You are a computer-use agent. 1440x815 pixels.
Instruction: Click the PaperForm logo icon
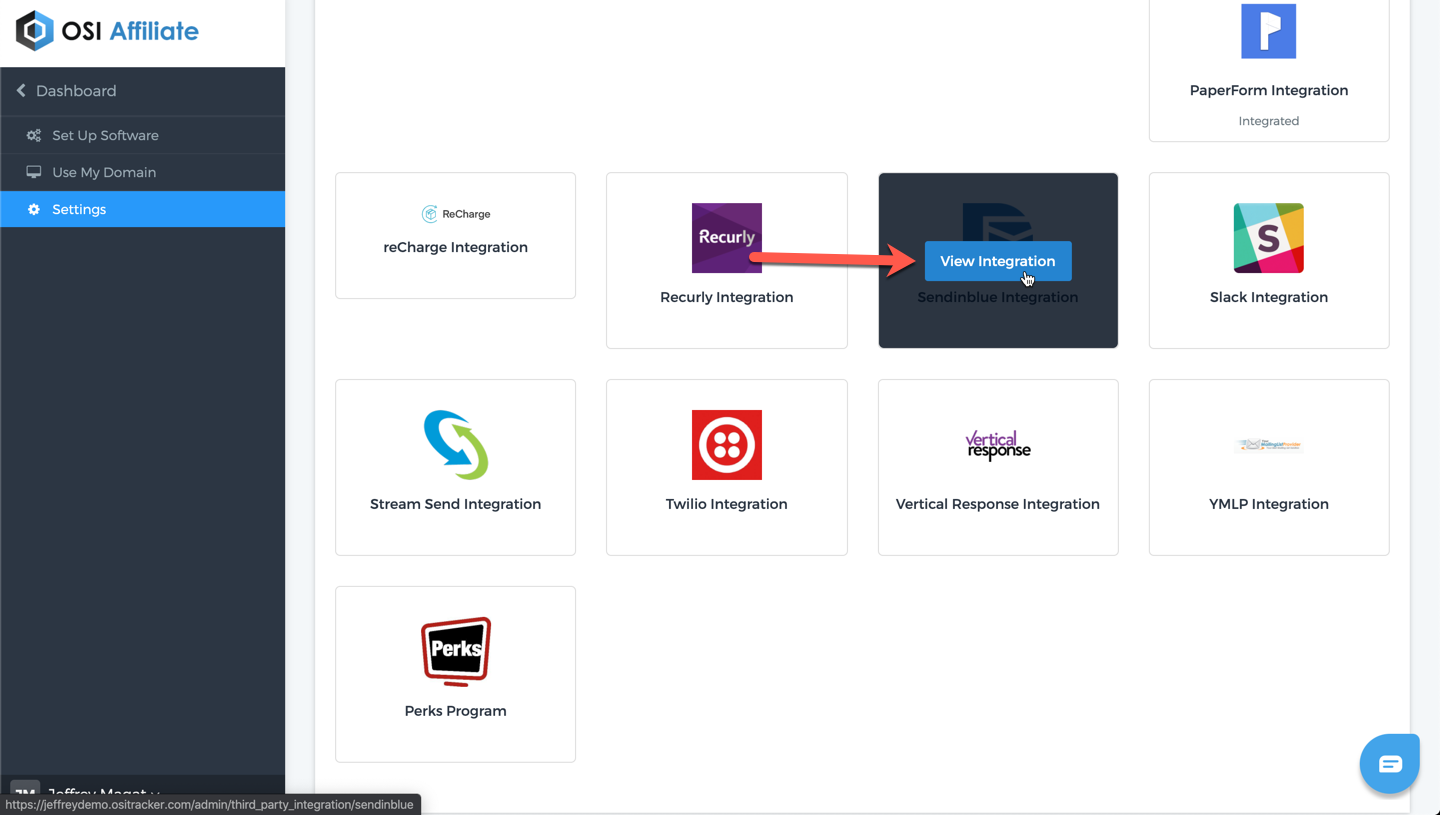click(x=1268, y=31)
